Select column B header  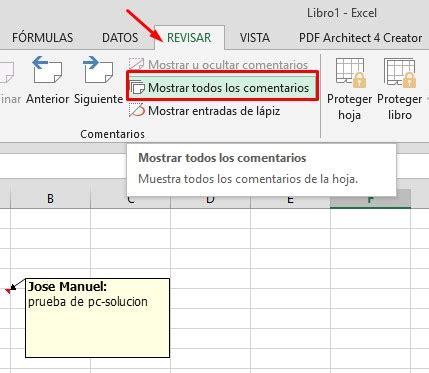tap(50, 199)
